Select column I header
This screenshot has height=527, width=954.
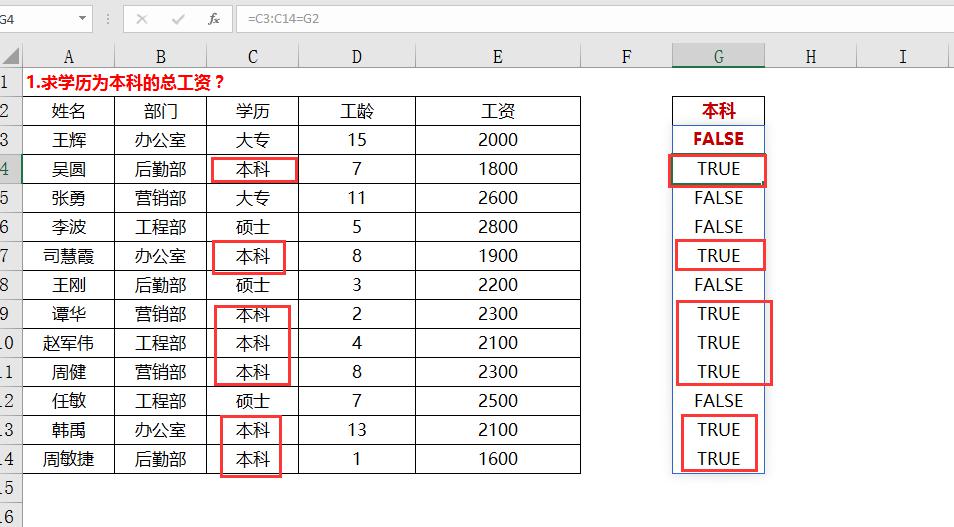[x=902, y=57]
